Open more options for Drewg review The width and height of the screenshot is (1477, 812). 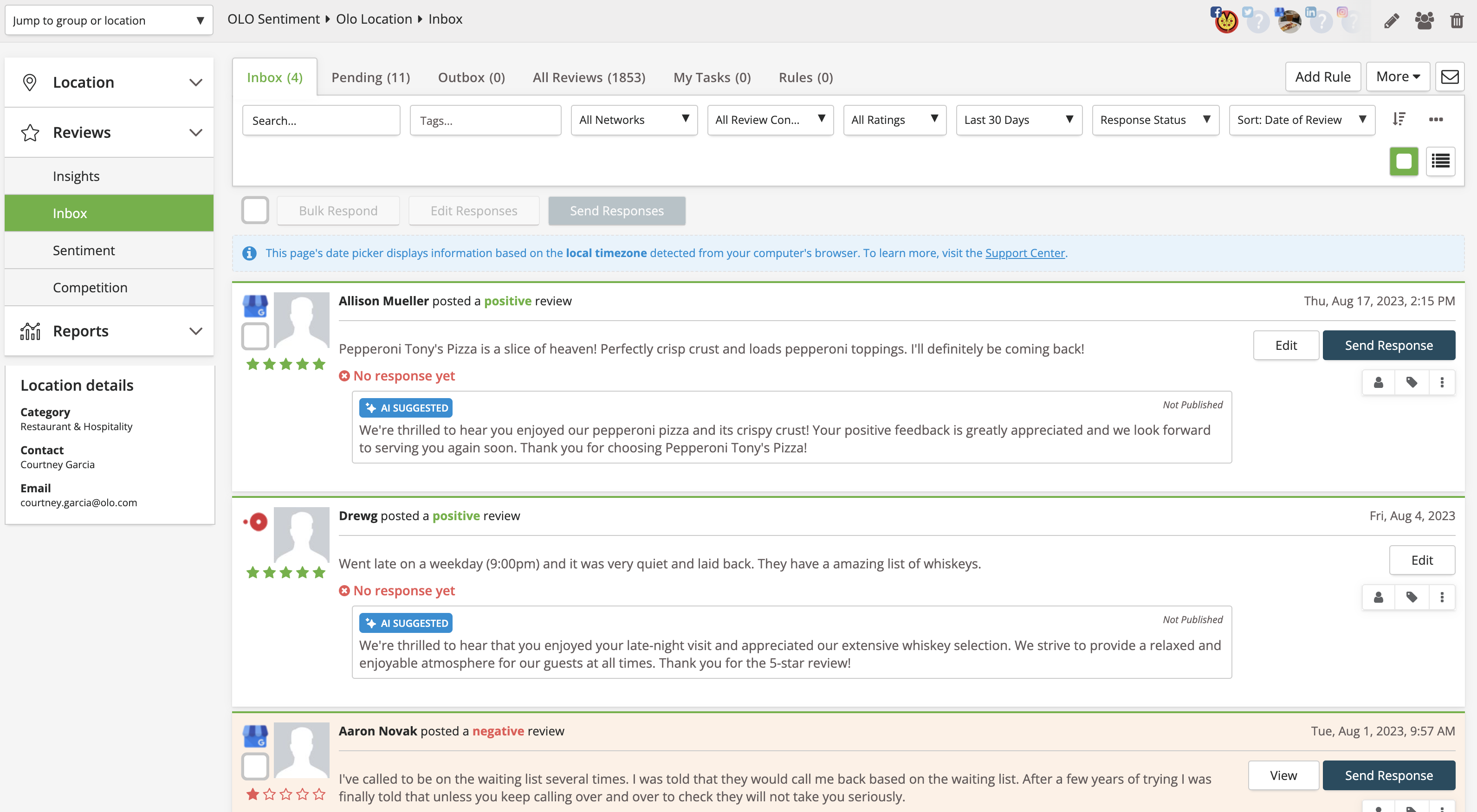(1442, 597)
